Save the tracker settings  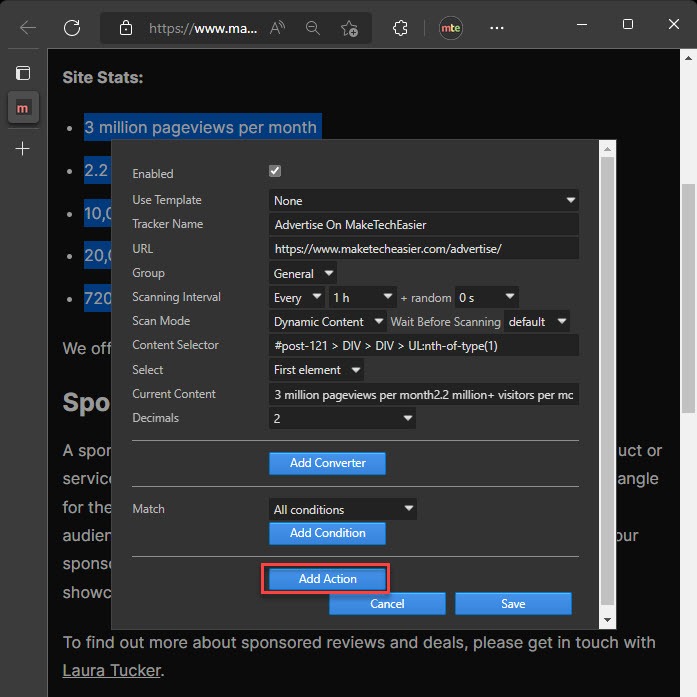pyautogui.click(x=513, y=604)
